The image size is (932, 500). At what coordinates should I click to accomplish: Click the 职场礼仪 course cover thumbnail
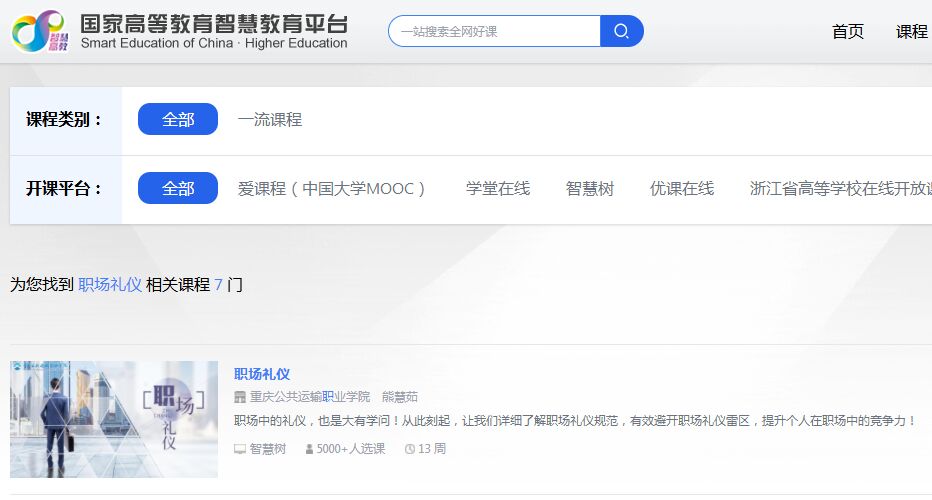click(114, 419)
